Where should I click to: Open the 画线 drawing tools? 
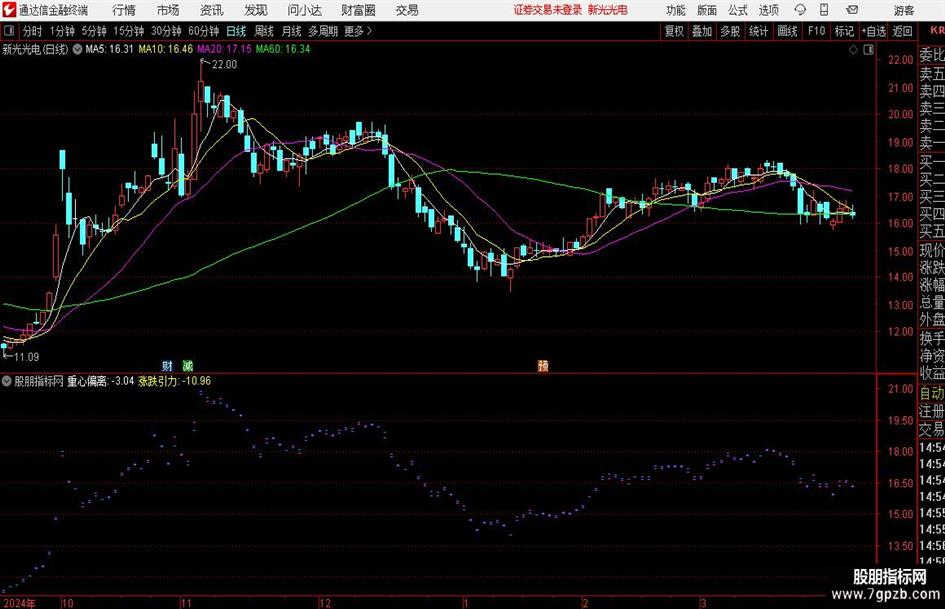pos(787,31)
